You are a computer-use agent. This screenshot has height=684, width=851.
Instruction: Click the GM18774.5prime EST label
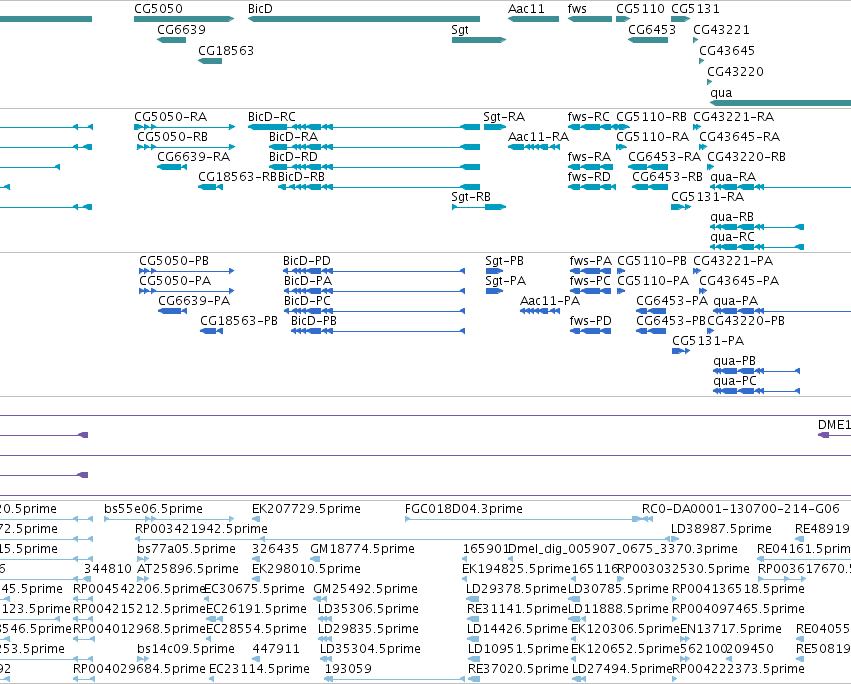pos(362,549)
